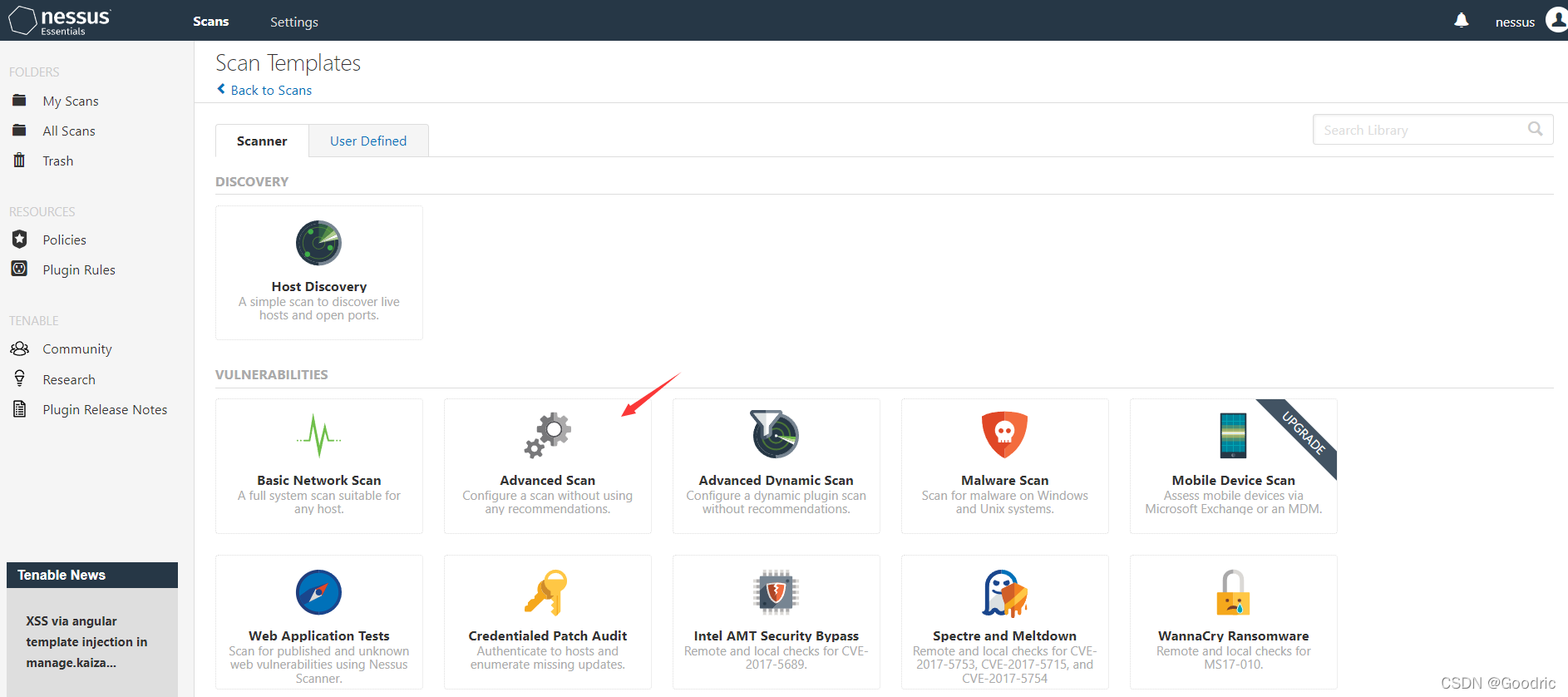Image resolution: width=1568 pixels, height=697 pixels.
Task: Click the Nessus Essentials logo
Action: [60, 21]
